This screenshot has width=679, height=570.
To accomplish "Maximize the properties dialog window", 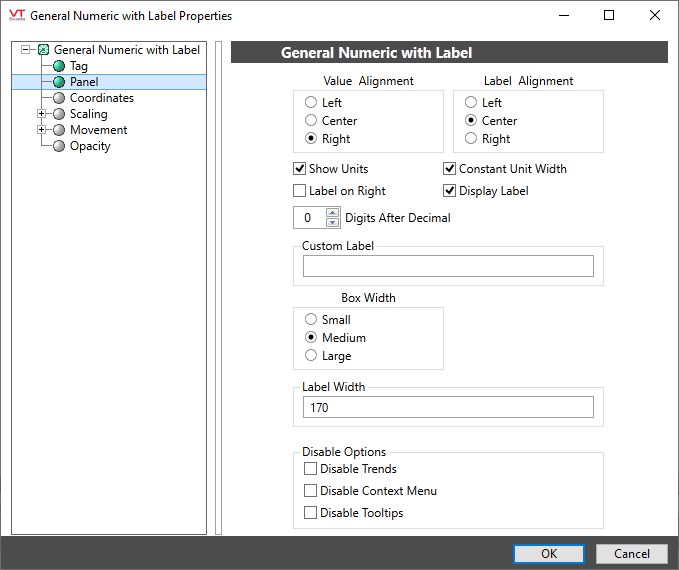I will [x=609, y=16].
